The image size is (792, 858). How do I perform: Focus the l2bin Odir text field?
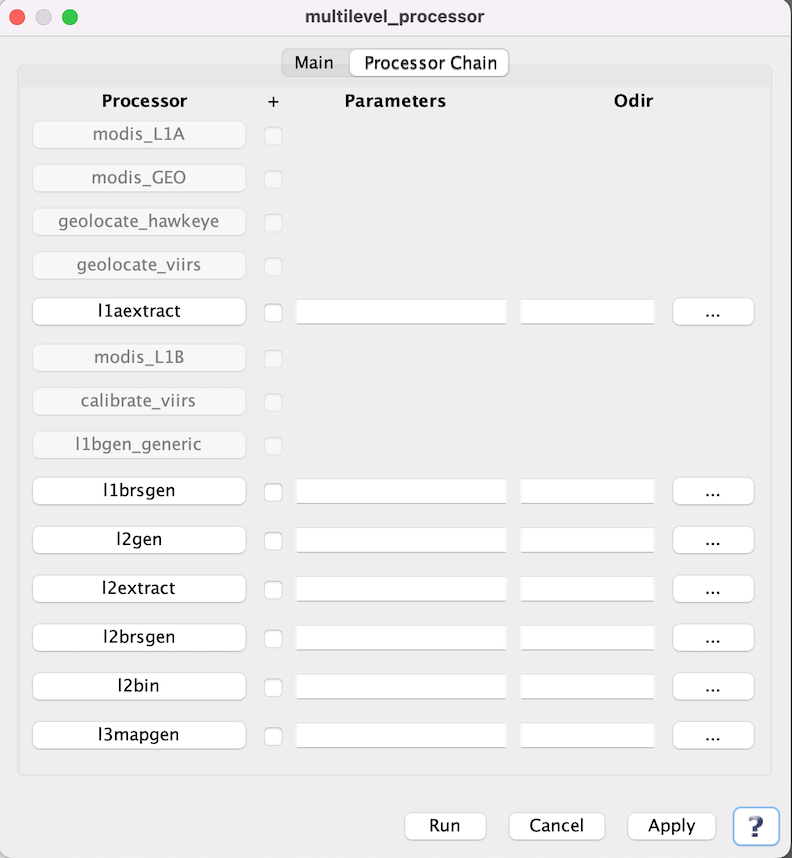click(x=587, y=687)
